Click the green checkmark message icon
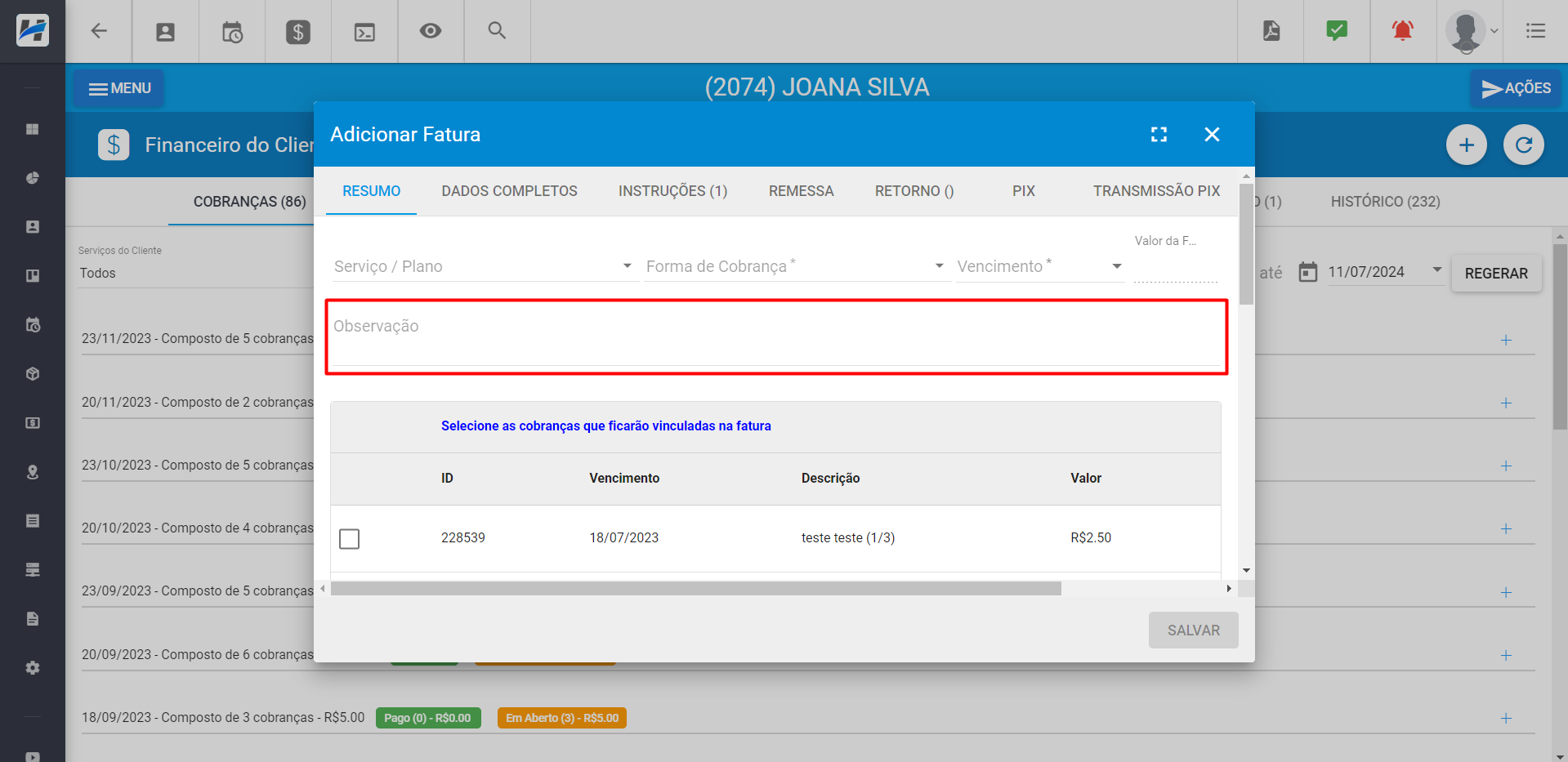 pyautogui.click(x=1337, y=31)
